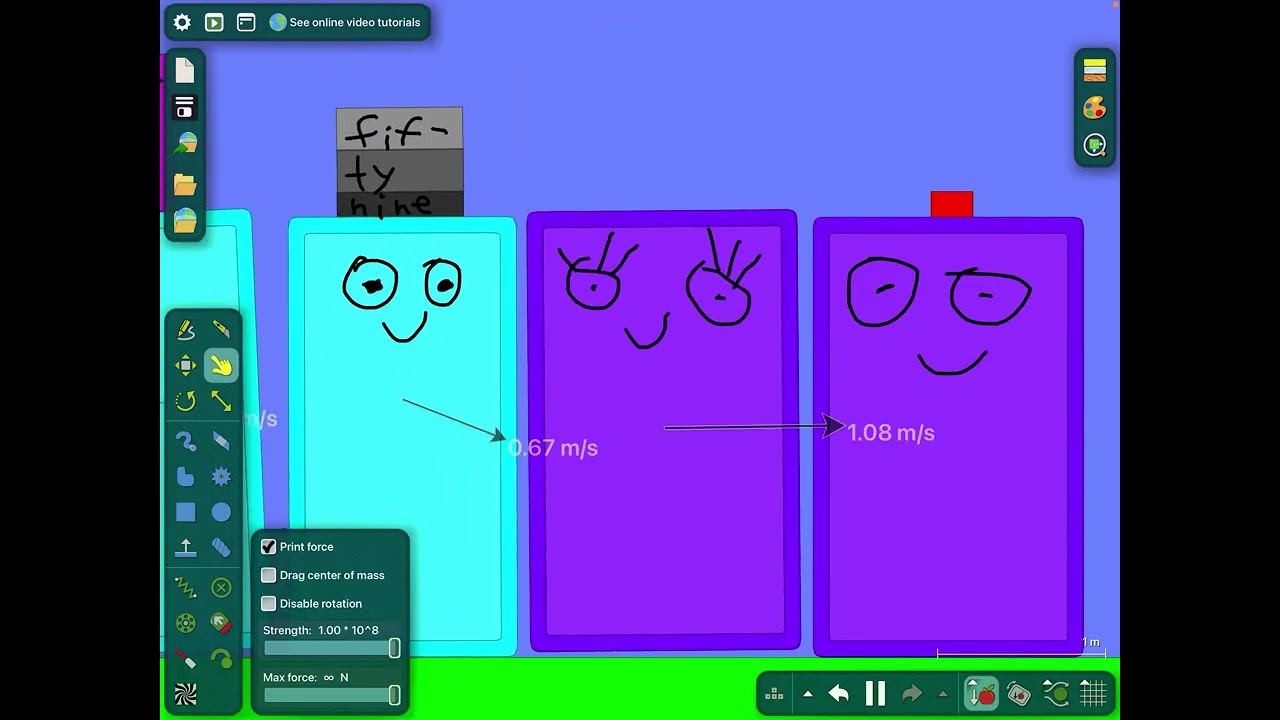The width and height of the screenshot is (1280, 720).
Task: Adjust the Max force slider
Action: (330, 695)
